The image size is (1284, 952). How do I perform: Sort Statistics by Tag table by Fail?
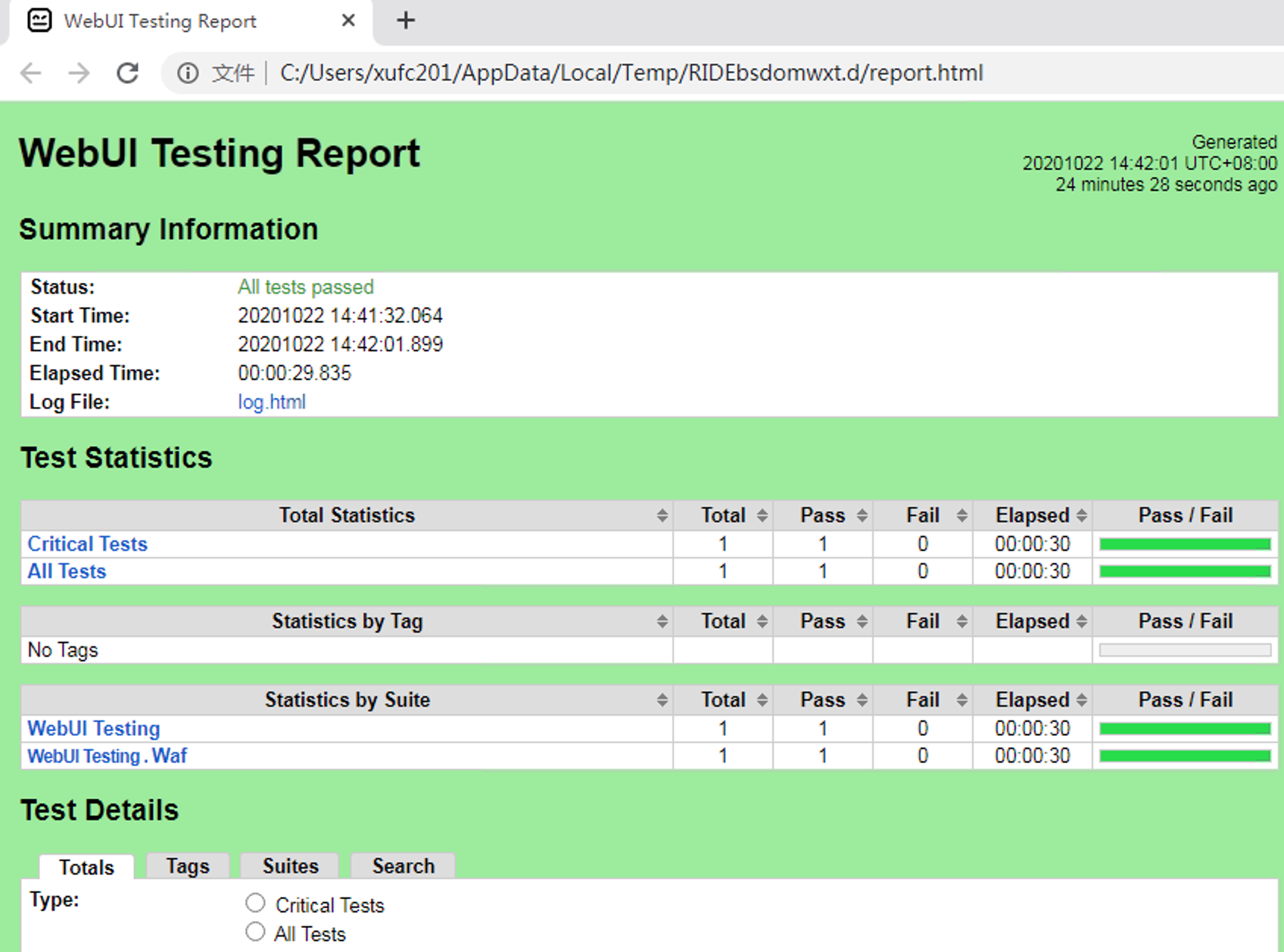point(962,621)
